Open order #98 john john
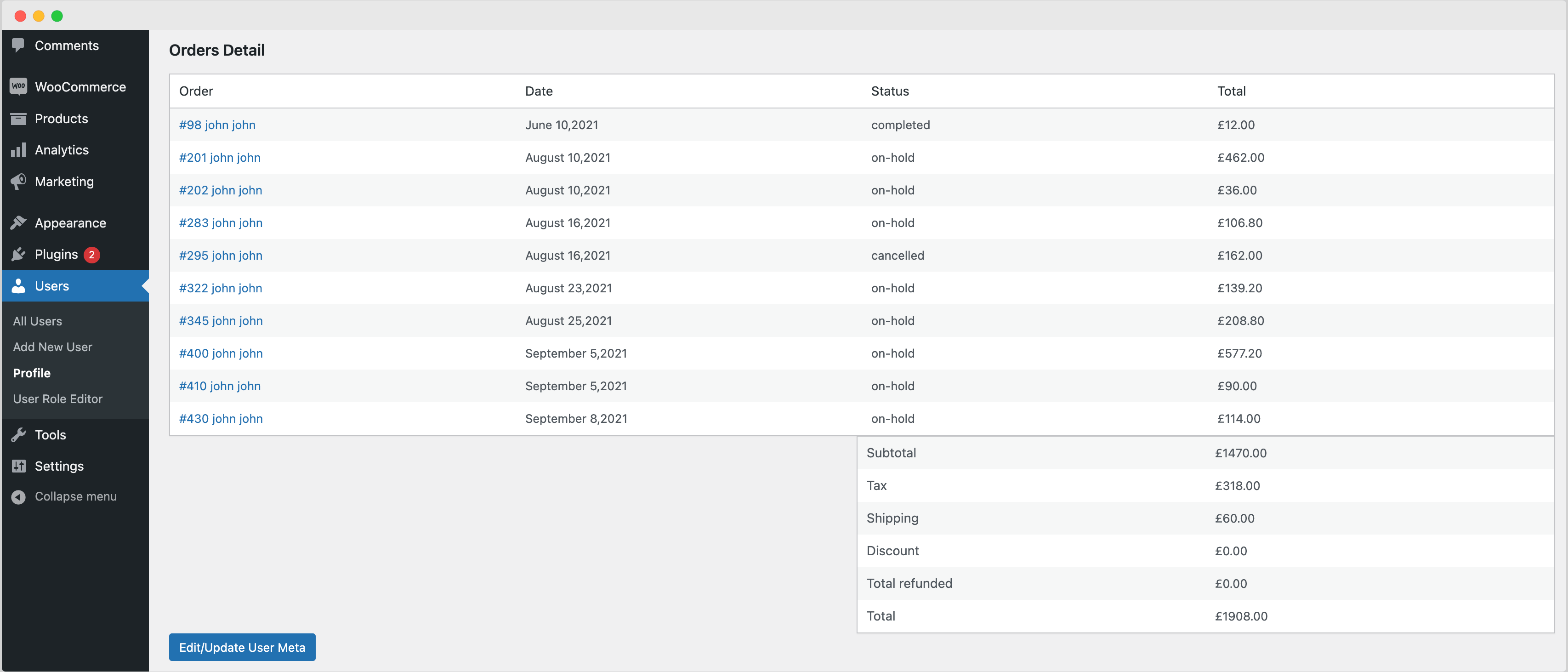The image size is (1568, 672). [x=217, y=125]
